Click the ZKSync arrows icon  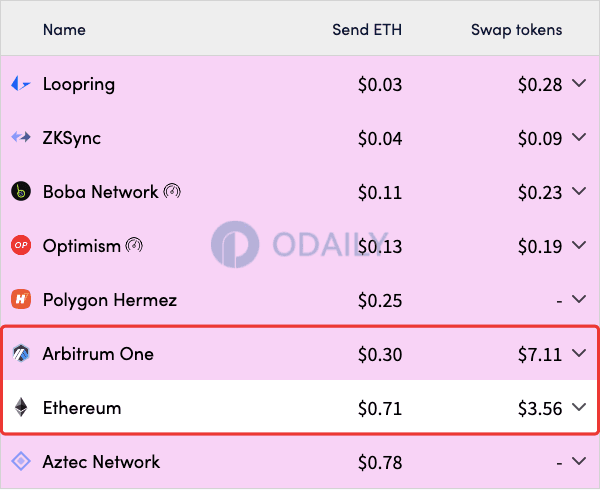(x=21, y=137)
